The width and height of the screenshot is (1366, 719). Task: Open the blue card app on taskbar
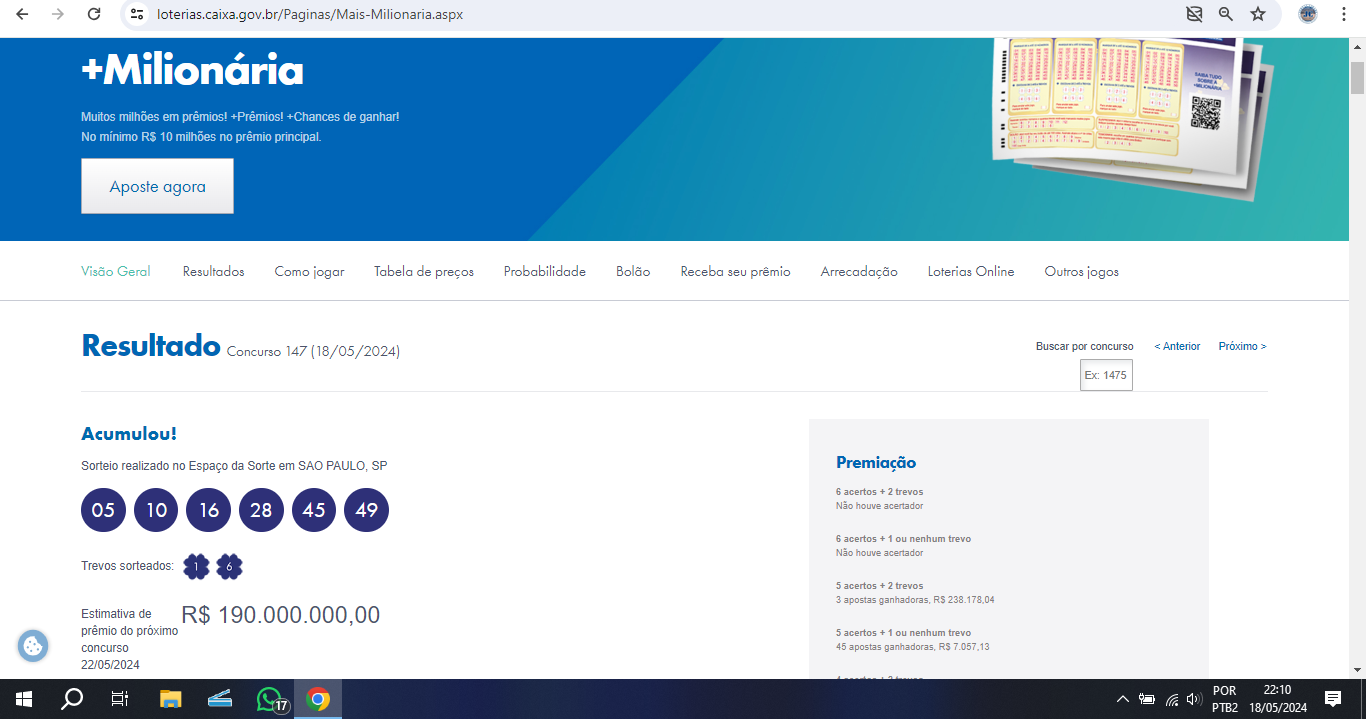coord(220,699)
